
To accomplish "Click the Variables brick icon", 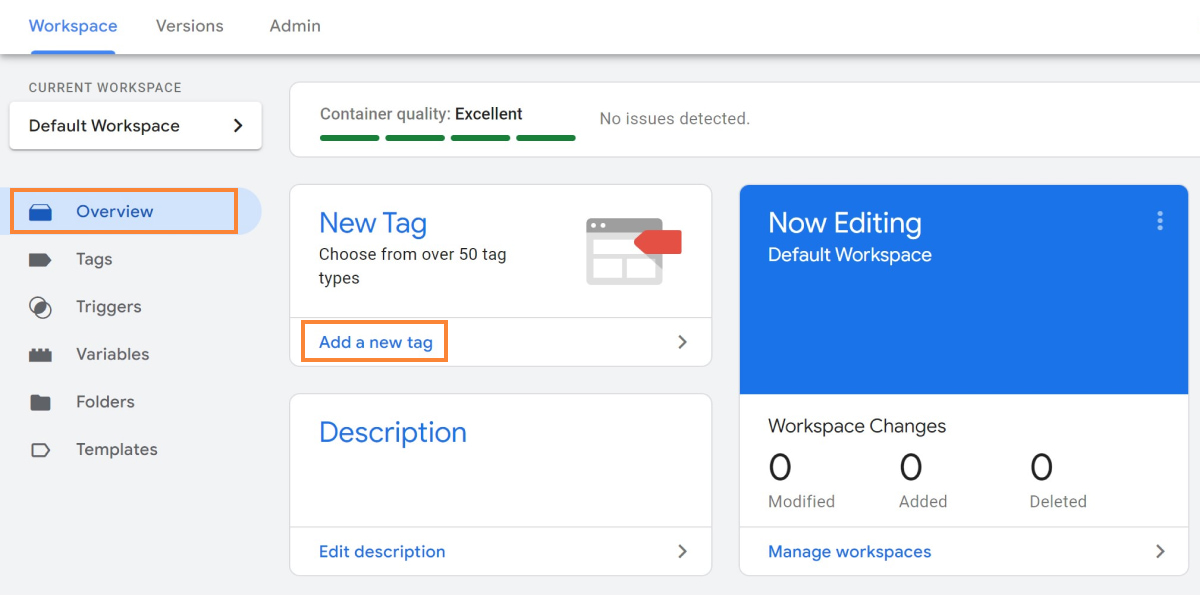I will point(40,355).
